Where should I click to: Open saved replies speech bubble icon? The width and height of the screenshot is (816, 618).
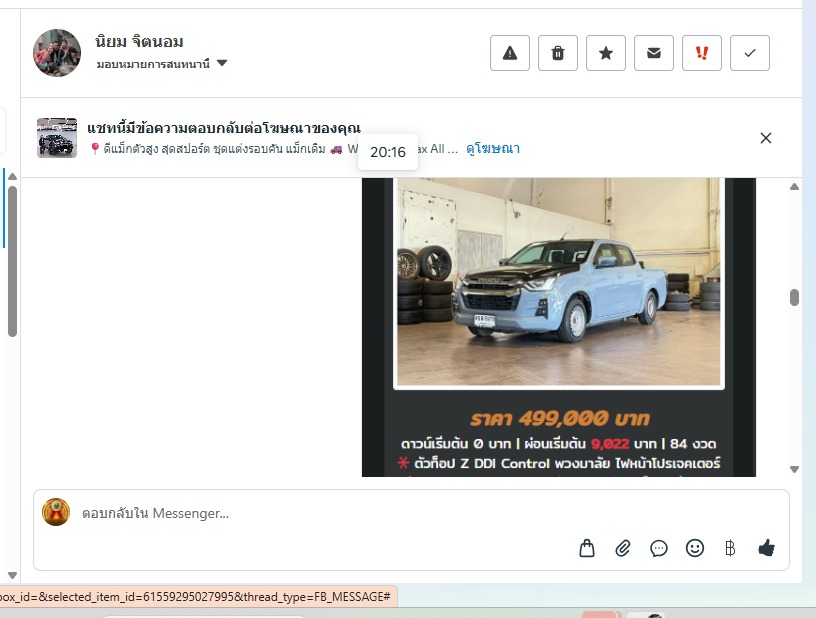coord(659,548)
